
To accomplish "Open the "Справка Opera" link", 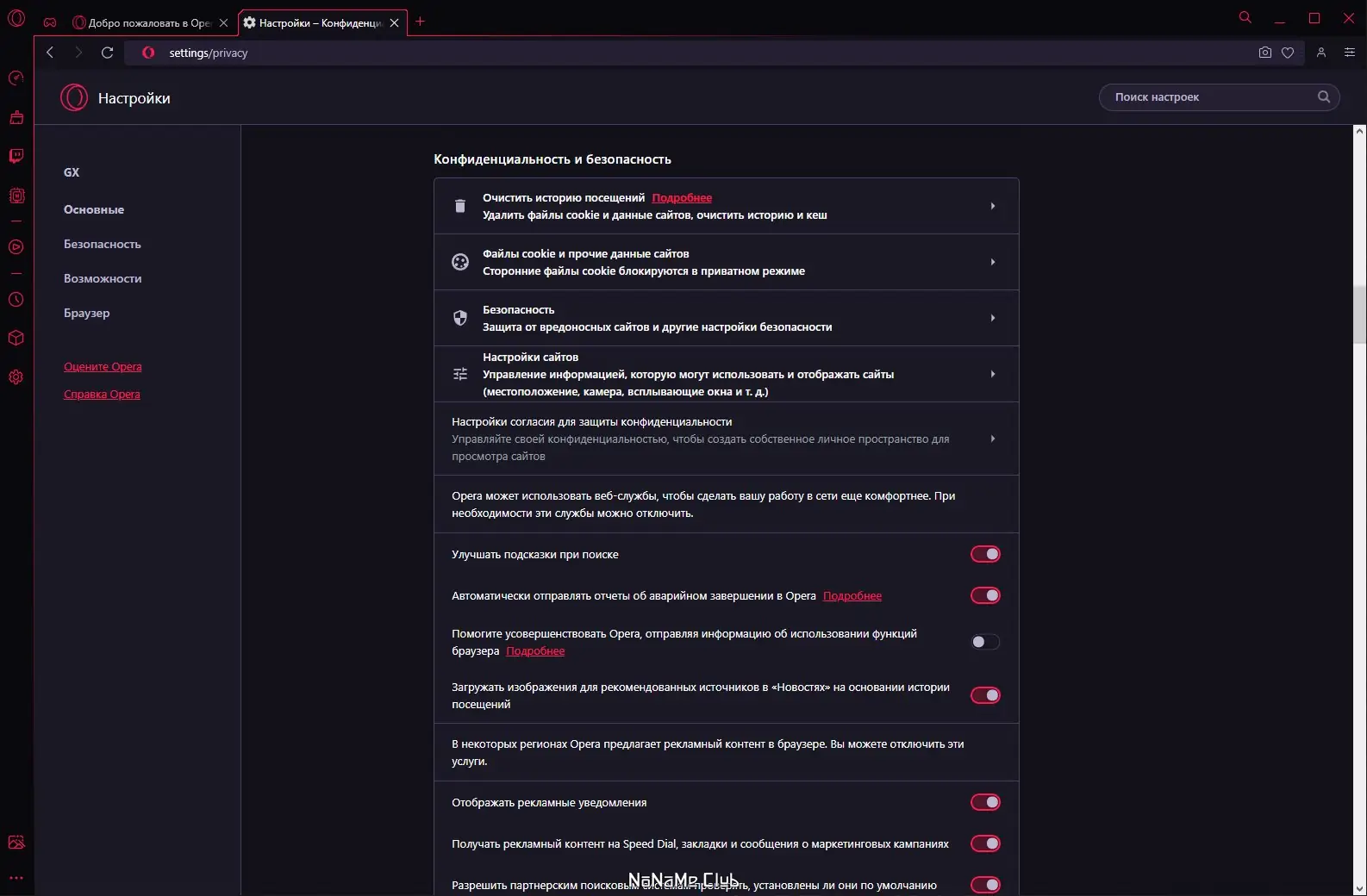I will [102, 395].
